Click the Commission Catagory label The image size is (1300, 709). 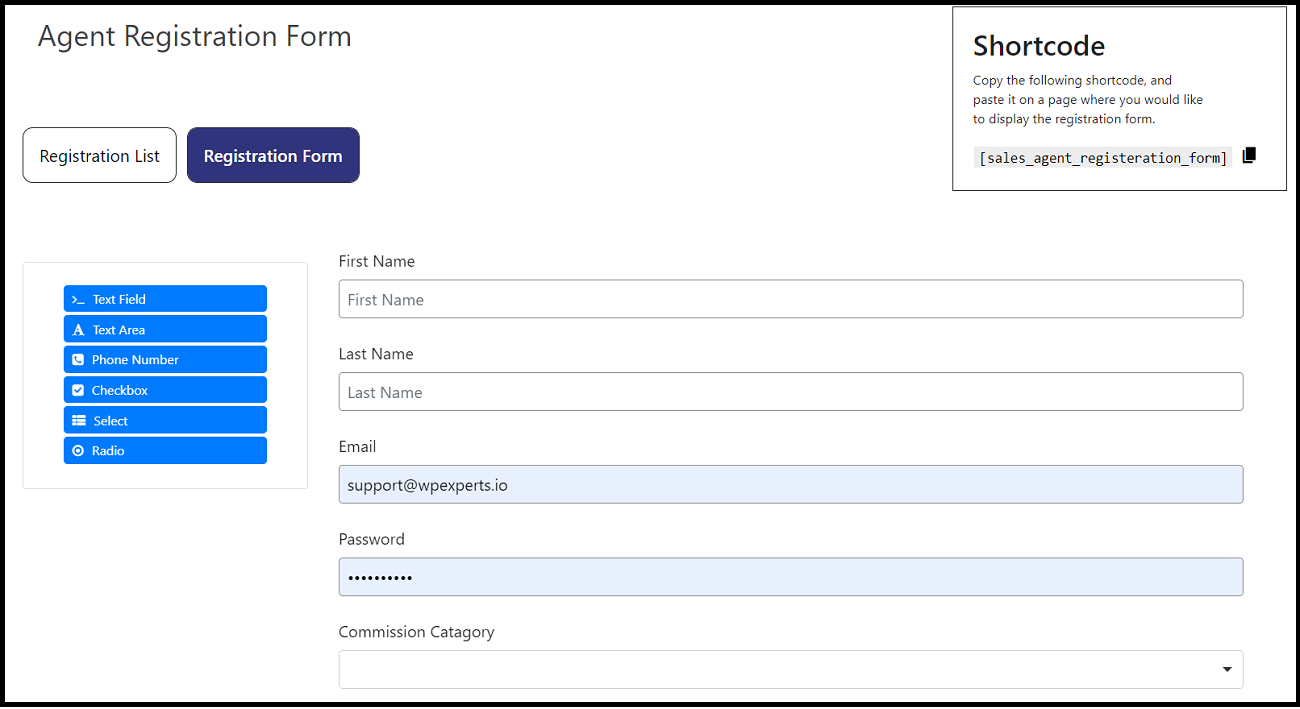[417, 632]
